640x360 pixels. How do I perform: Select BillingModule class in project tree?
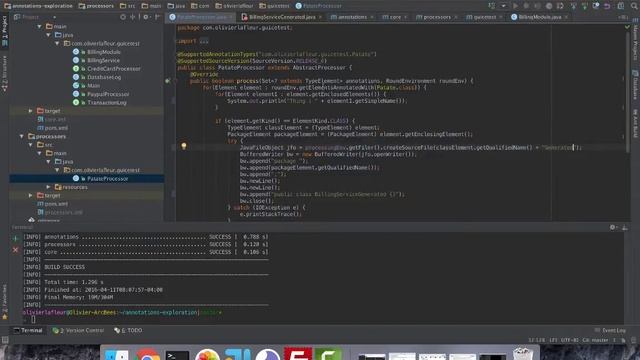coord(104,52)
